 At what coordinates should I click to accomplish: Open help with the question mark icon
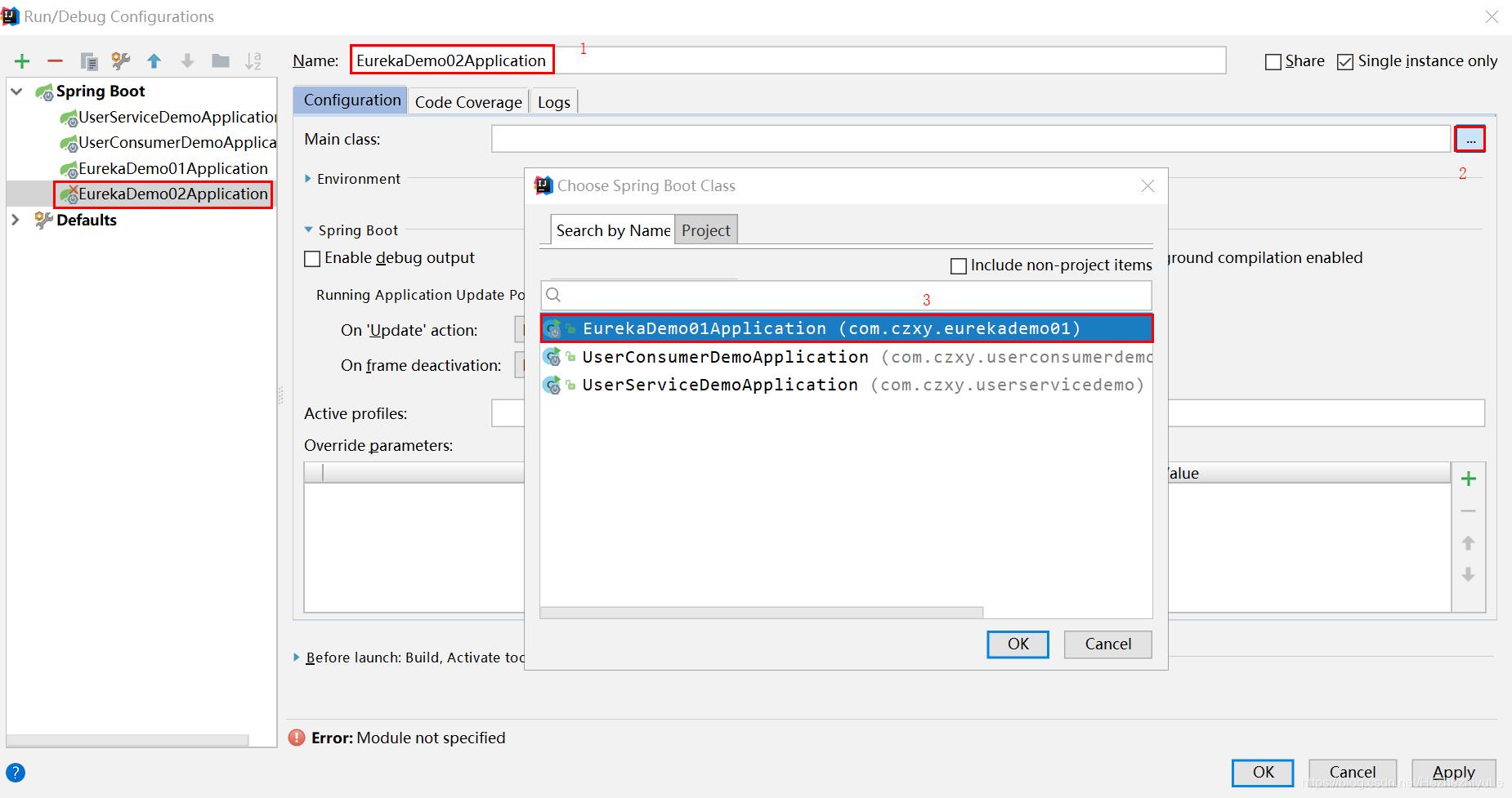point(16,773)
